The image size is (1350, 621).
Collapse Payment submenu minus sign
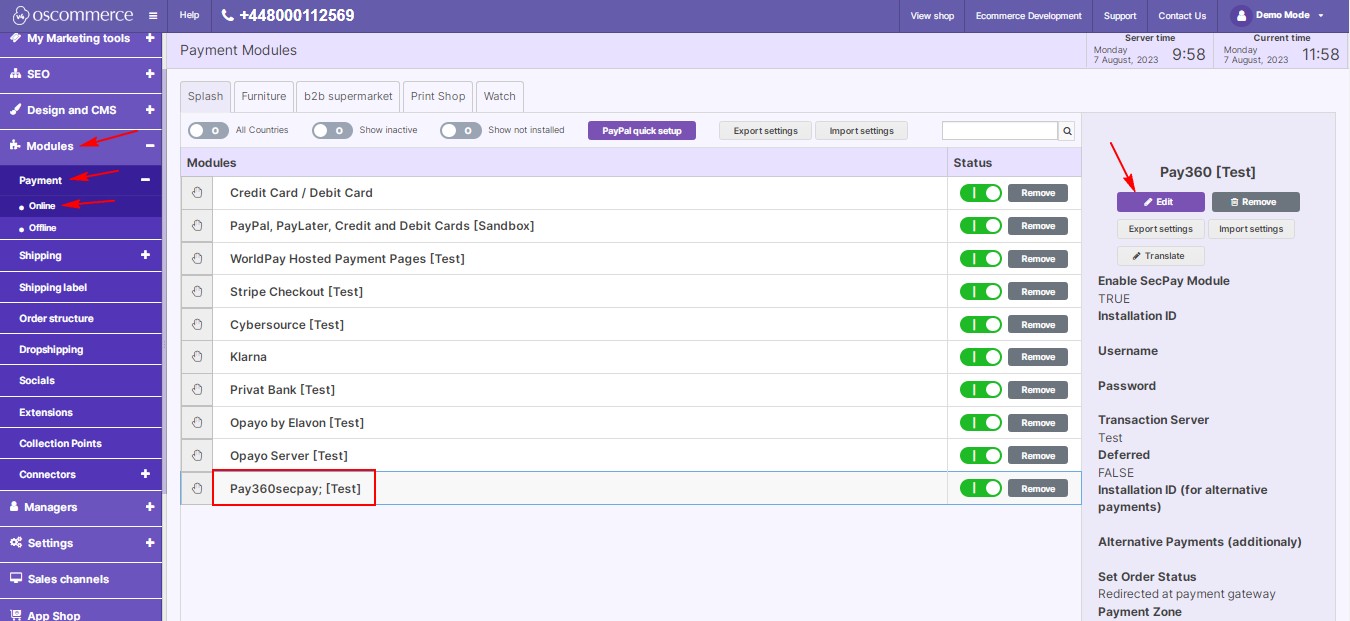[x=145, y=180]
